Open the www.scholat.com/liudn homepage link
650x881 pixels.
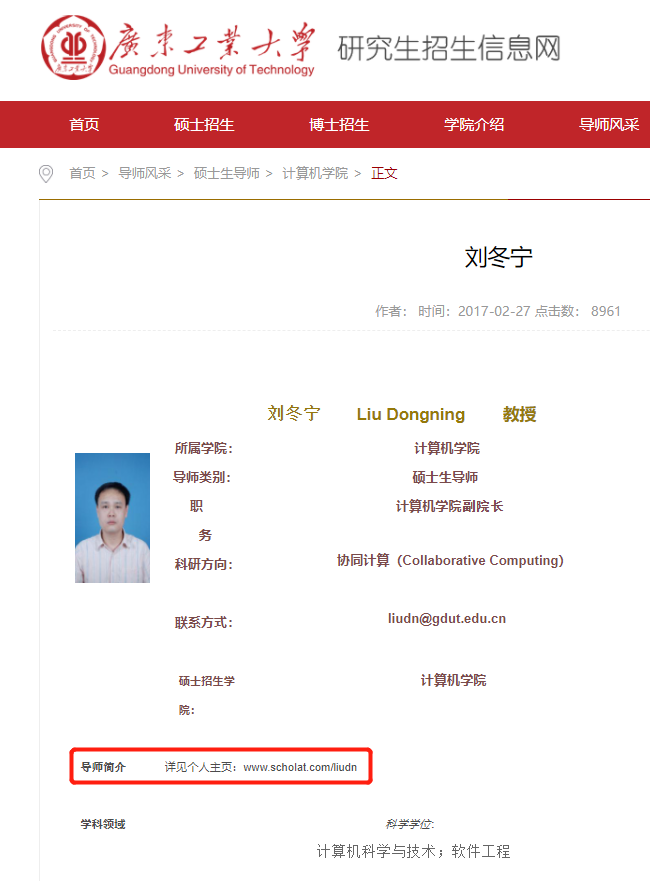(x=300, y=768)
